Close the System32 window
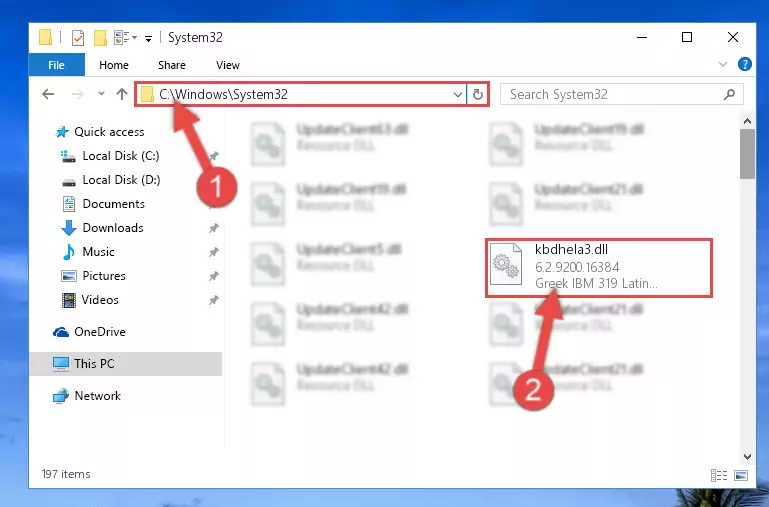769x507 pixels. 733,37
